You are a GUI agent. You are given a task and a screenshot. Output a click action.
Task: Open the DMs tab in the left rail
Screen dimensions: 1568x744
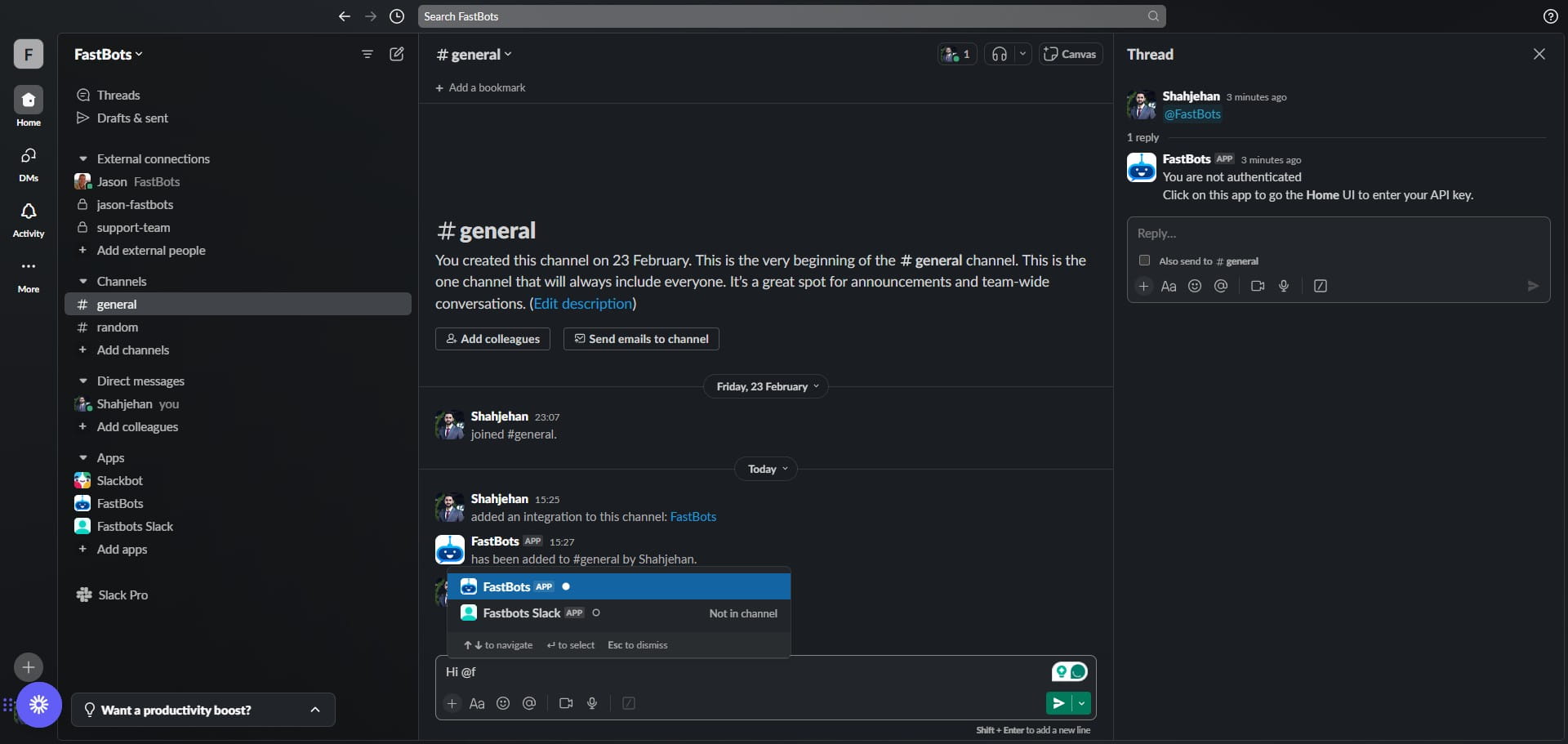29,163
